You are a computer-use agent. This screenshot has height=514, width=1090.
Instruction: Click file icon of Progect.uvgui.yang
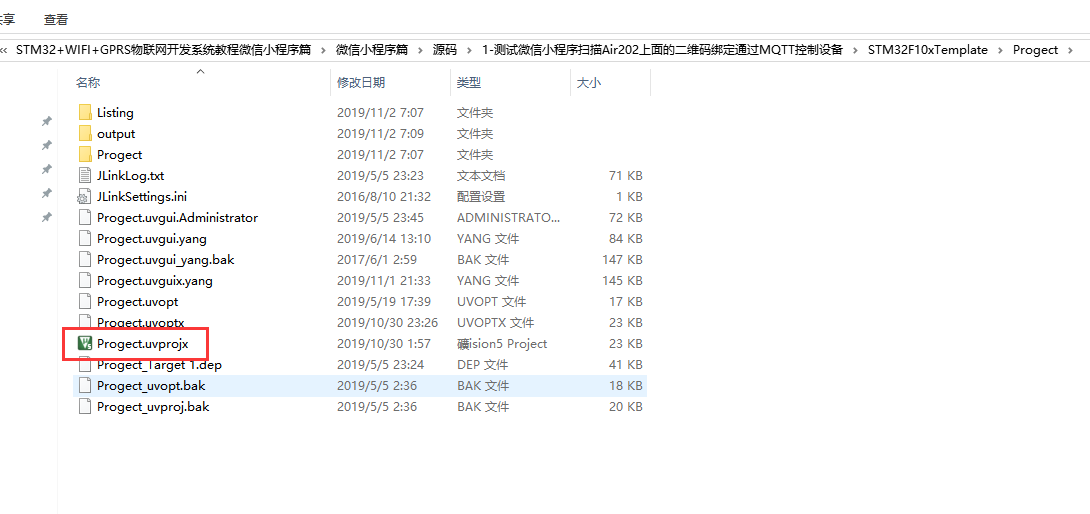click(85, 239)
